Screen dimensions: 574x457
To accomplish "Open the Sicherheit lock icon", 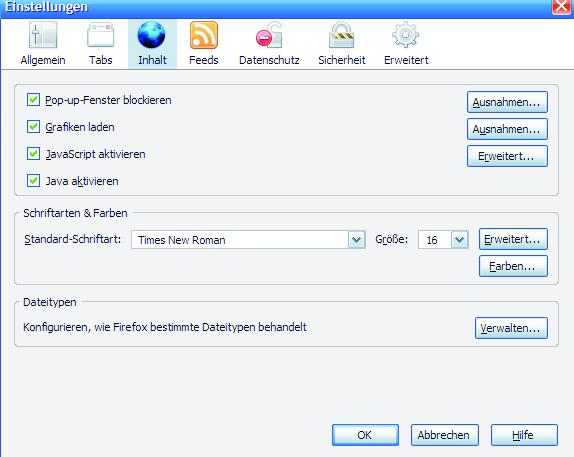I will click(341, 35).
